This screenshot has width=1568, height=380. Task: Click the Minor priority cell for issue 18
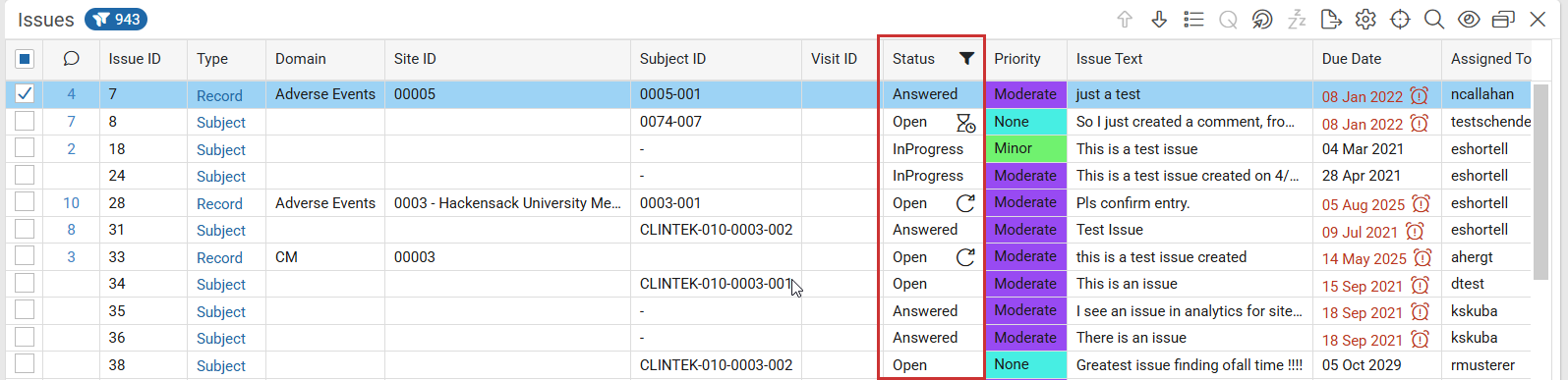pos(1025,148)
